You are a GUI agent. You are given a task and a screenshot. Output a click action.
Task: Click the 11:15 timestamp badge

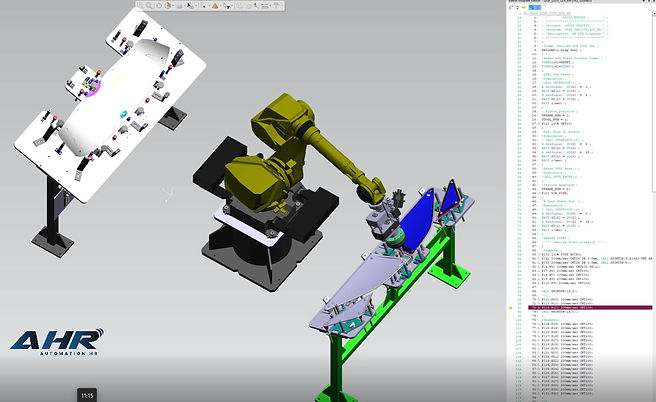pos(87,395)
